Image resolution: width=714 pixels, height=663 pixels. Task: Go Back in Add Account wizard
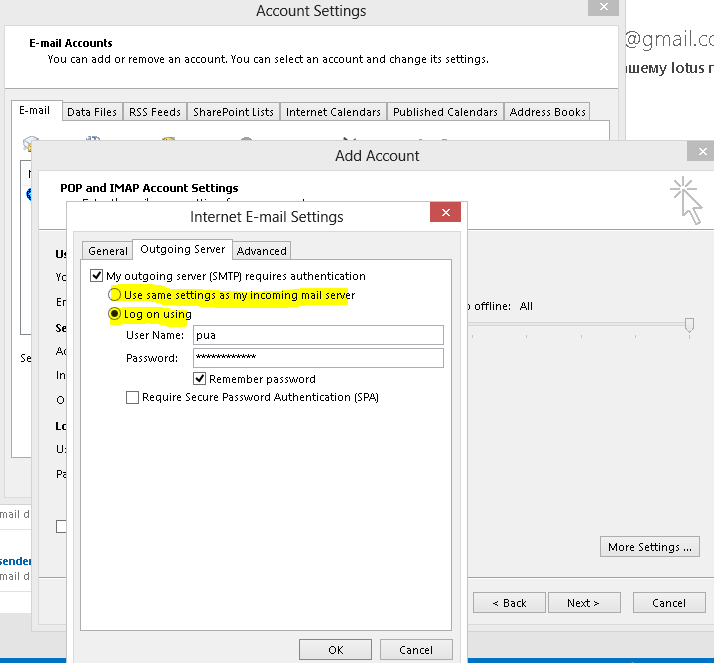click(x=509, y=603)
